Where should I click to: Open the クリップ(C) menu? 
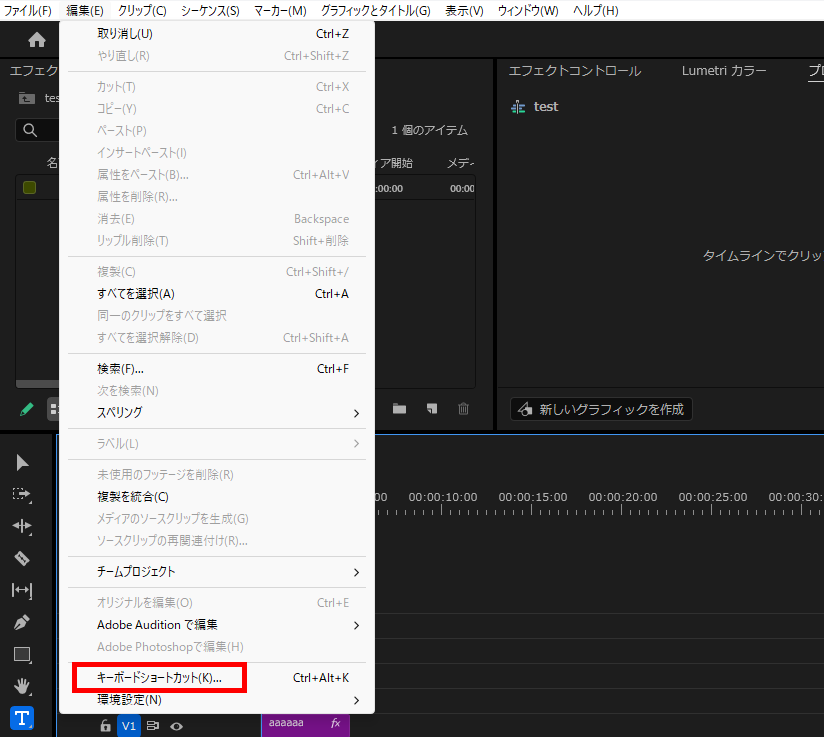point(142,11)
